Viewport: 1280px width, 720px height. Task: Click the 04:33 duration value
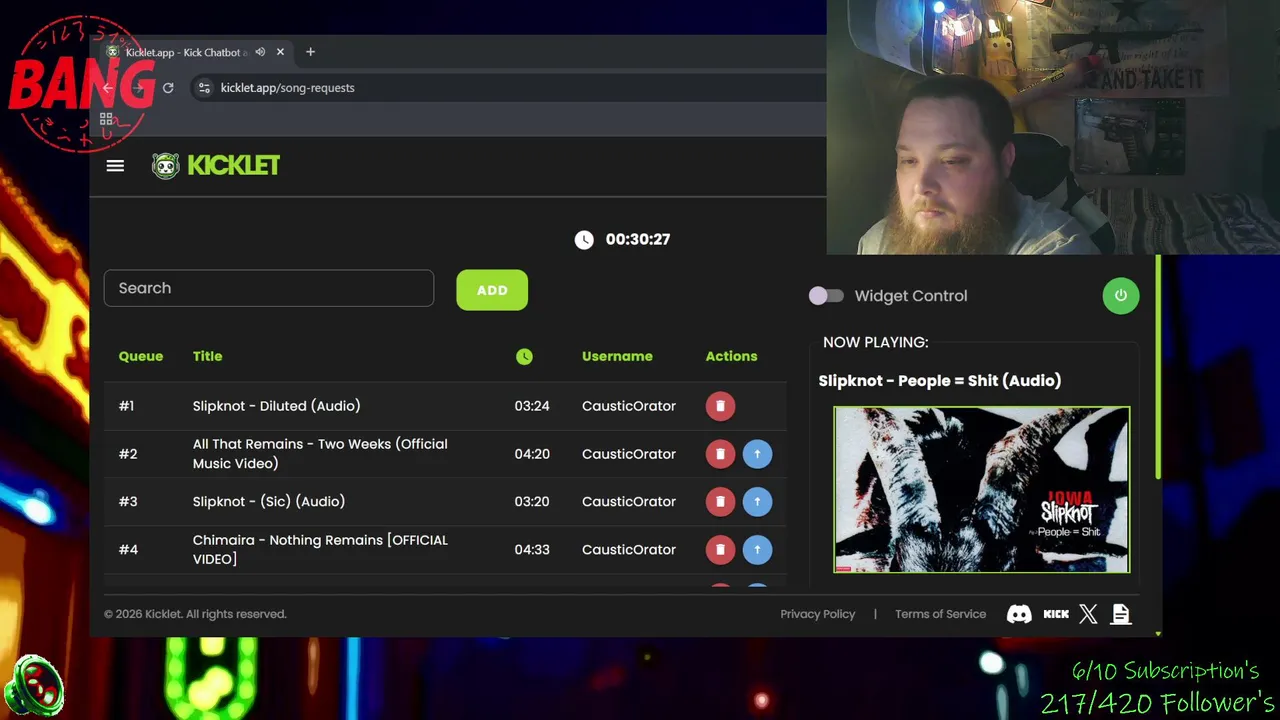coord(532,550)
